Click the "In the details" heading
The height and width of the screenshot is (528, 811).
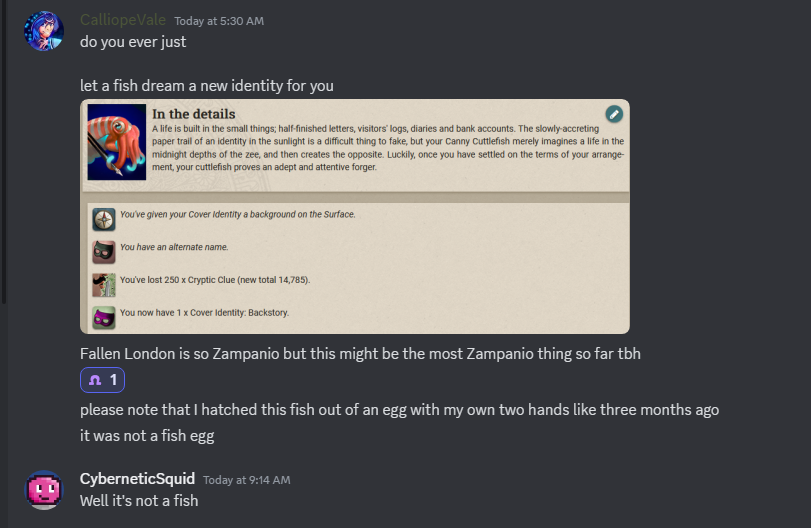click(193, 113)
